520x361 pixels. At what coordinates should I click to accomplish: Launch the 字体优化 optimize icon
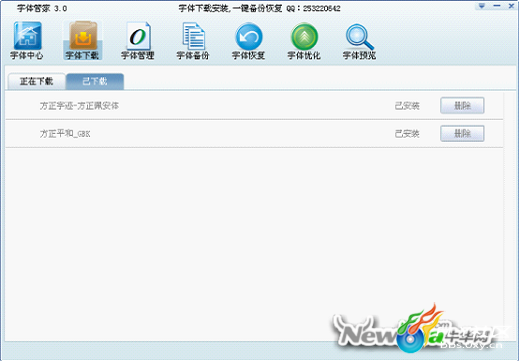[x=304, y=41]
